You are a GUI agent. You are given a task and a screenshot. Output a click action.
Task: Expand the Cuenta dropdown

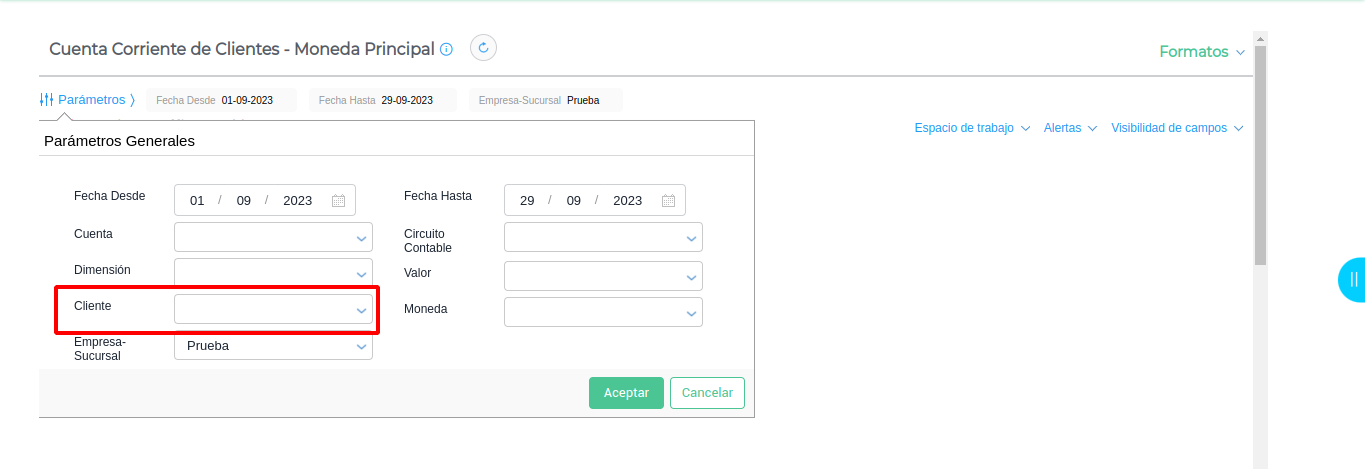[x=273, y=237]
